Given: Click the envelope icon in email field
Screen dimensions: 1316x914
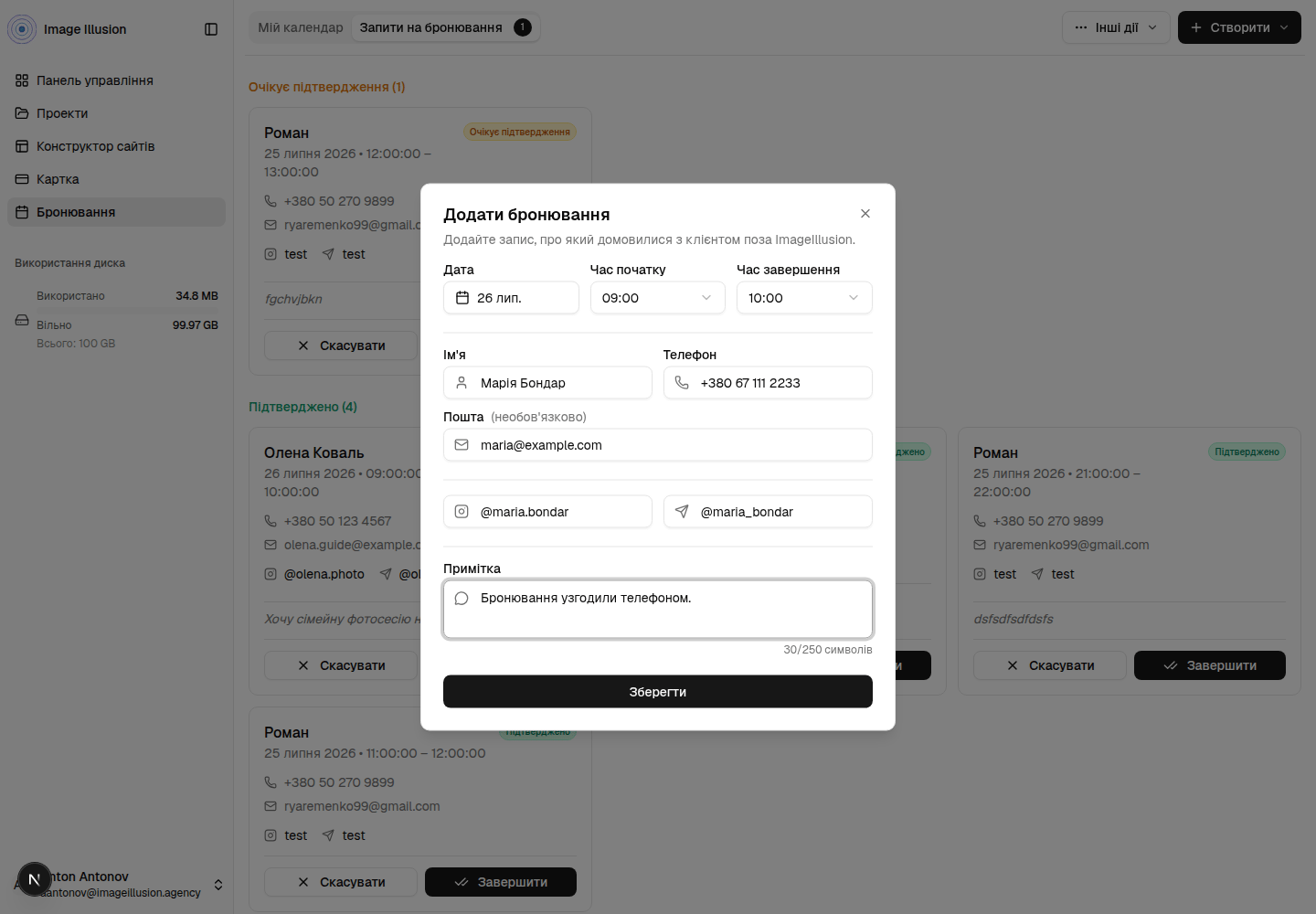Looking at the screenshot, I should tap(462, 445).
